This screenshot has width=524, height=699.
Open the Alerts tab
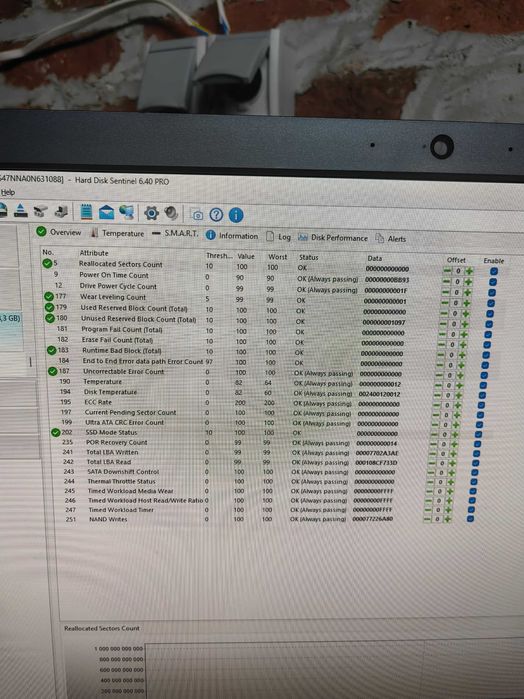391,238
